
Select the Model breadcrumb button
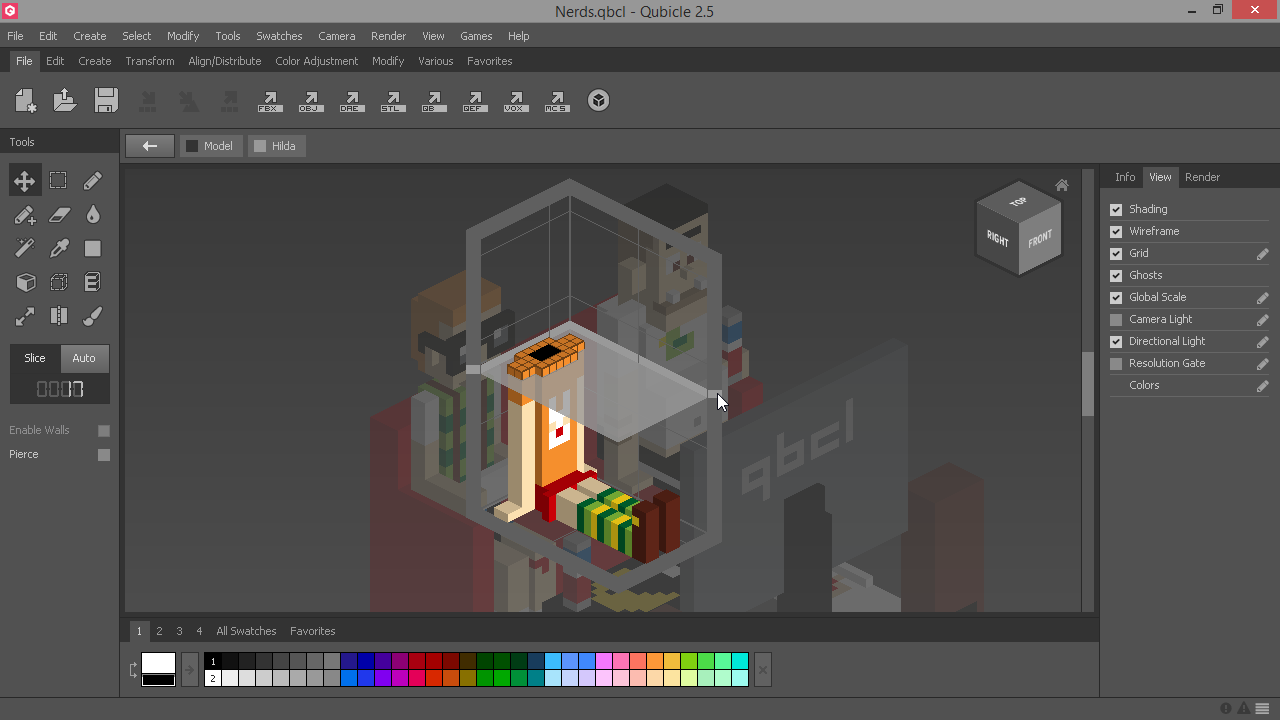point(211,146)
